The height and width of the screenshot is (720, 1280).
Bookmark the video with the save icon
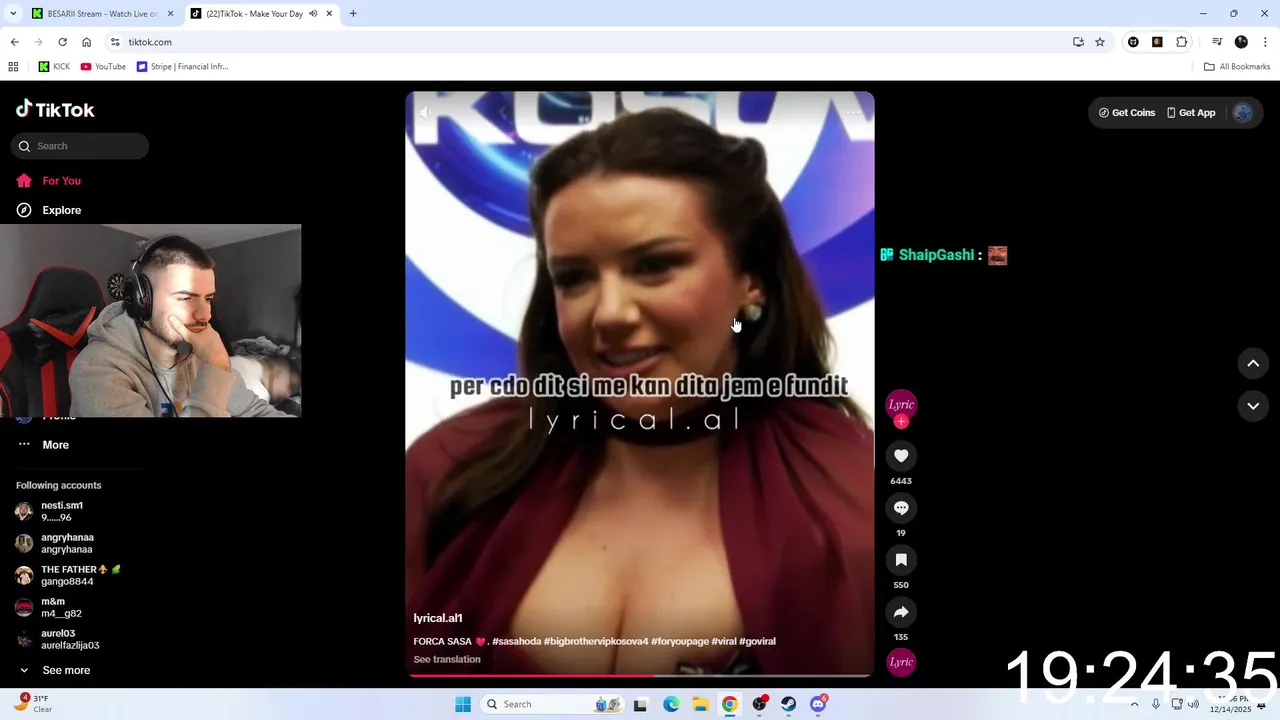tap(901, 560)
